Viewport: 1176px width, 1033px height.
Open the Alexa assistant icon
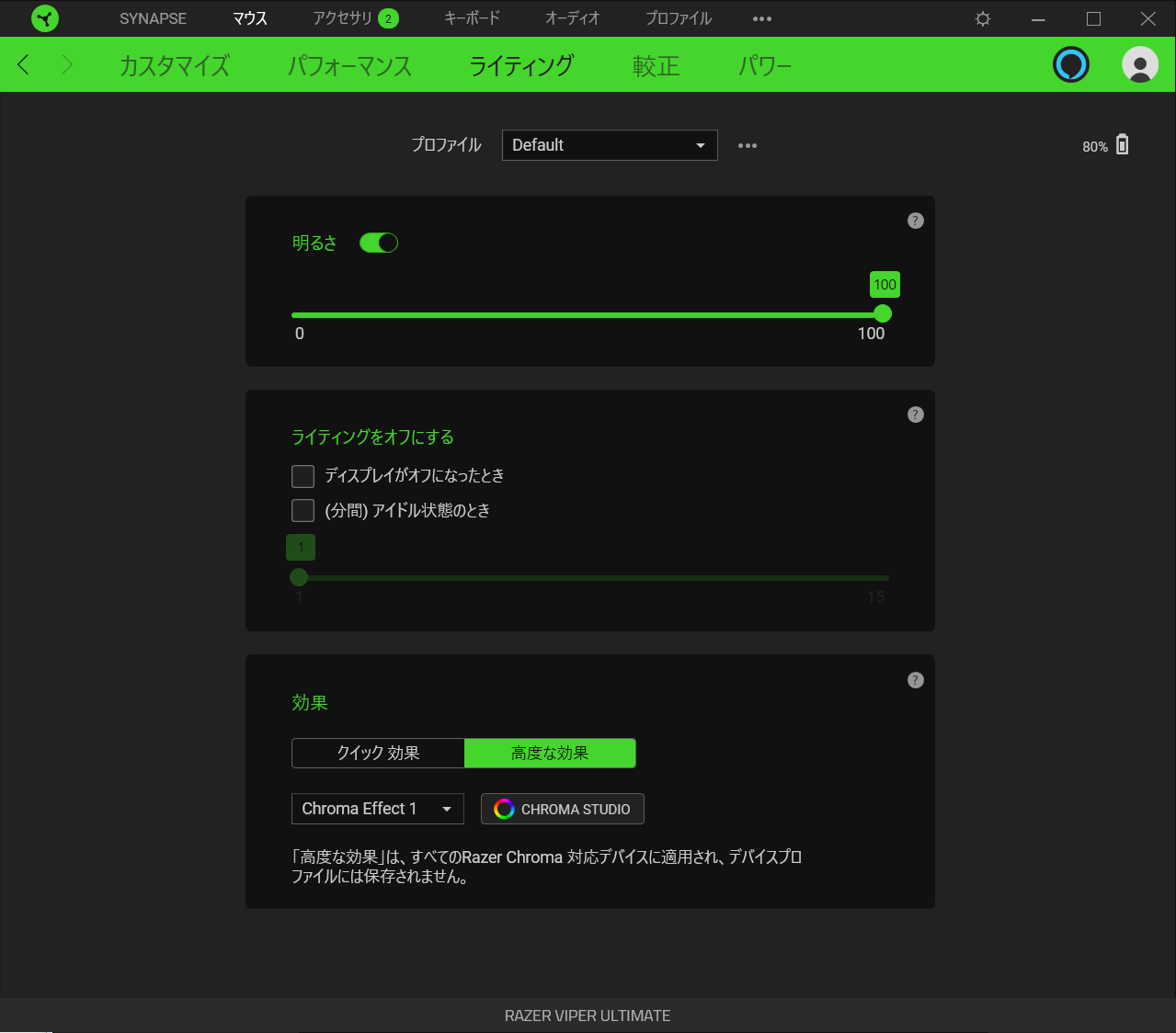(1070, 64)
